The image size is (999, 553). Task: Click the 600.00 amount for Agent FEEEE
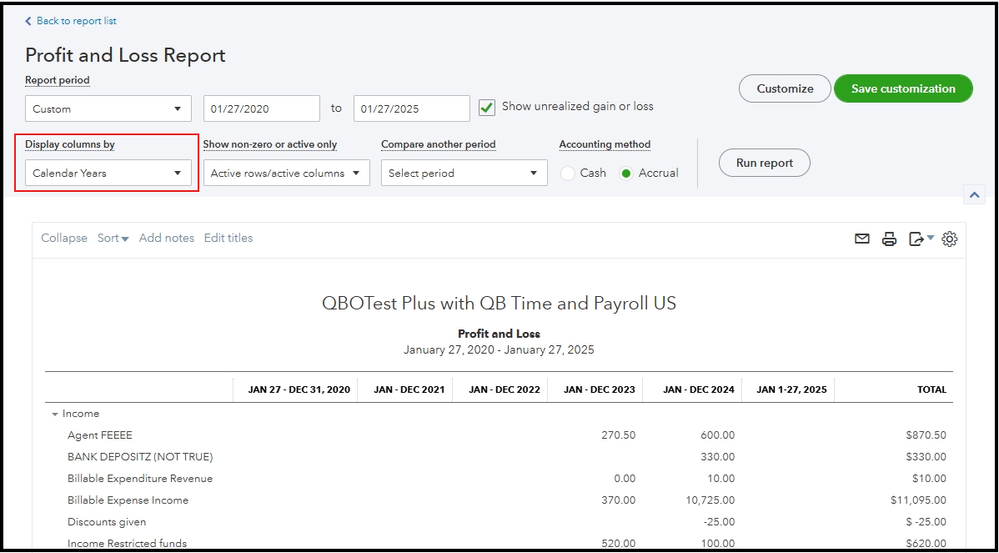coord(717,435)
